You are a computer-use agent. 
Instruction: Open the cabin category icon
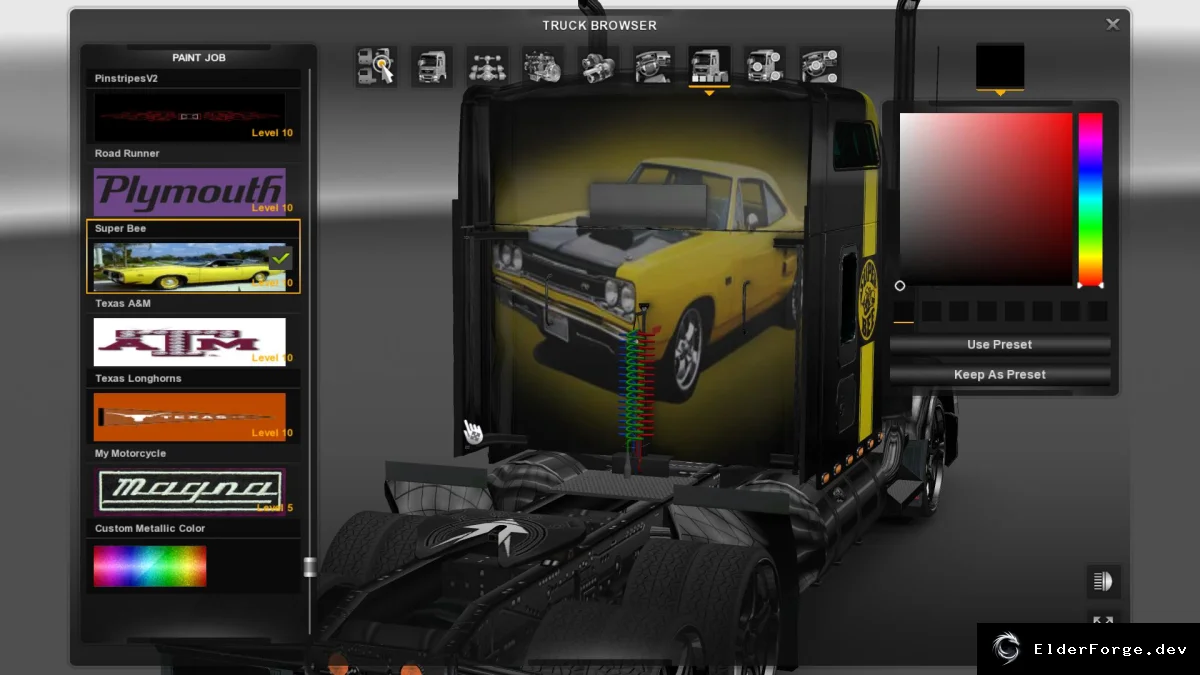432,67
